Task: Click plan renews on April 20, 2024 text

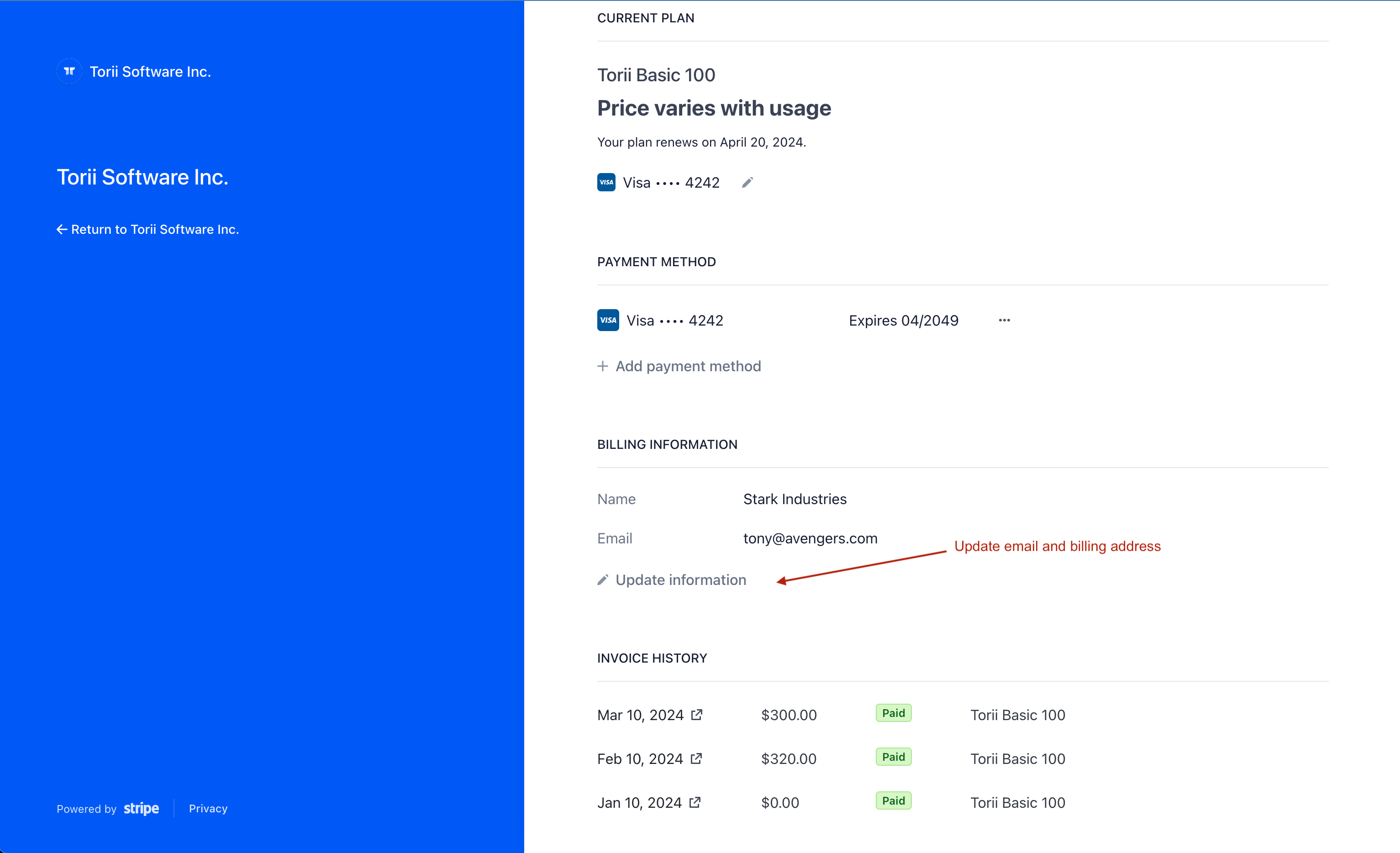Action: (x=702, y=142)
